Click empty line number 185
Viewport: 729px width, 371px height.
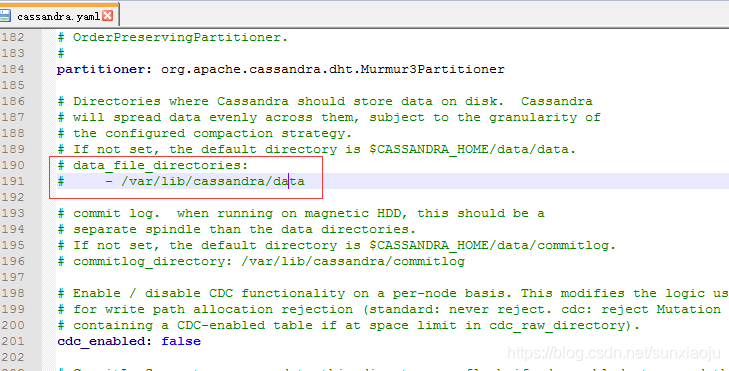click(x=13, y=86)
